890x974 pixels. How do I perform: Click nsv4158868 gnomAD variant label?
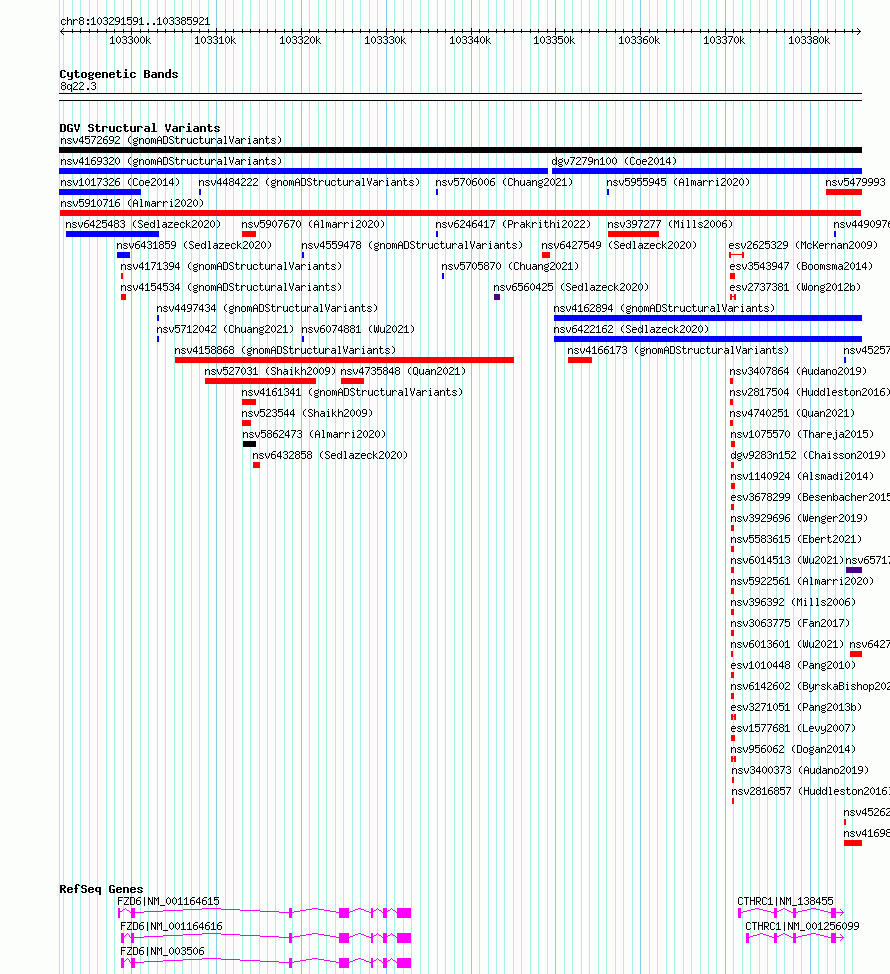click(285, 352)
